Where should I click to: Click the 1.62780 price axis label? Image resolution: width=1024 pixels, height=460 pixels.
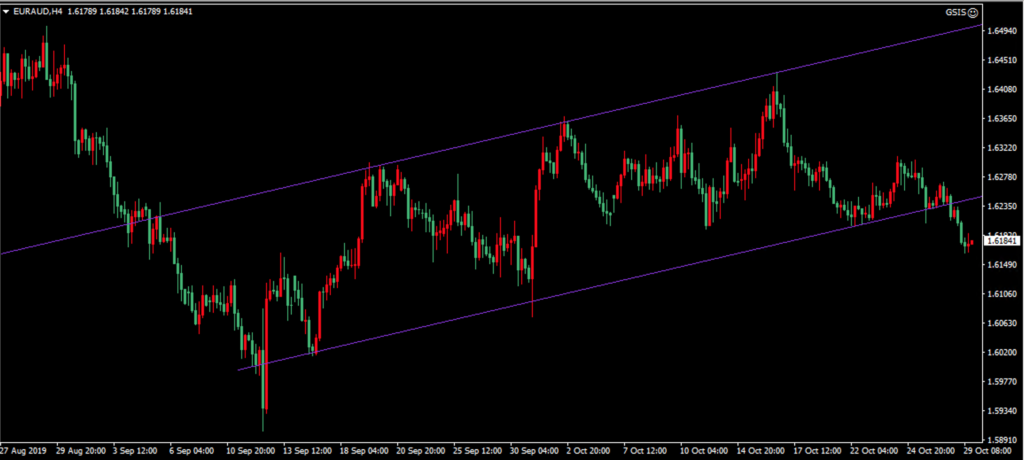click(1002, 177)
